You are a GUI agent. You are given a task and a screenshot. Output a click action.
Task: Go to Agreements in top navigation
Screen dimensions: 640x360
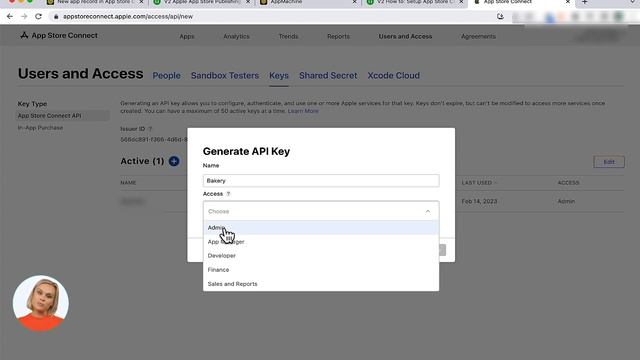(478, 36)
